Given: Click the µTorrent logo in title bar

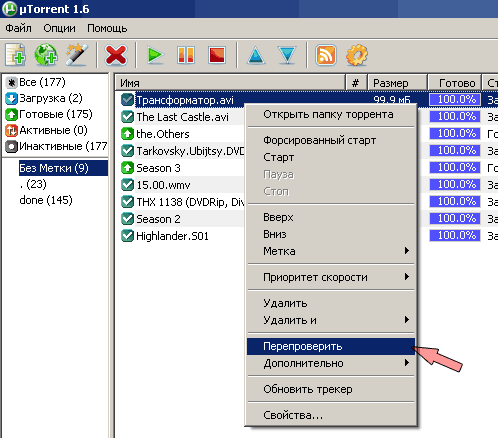Looking at the screenshot, I should [9, 9].
